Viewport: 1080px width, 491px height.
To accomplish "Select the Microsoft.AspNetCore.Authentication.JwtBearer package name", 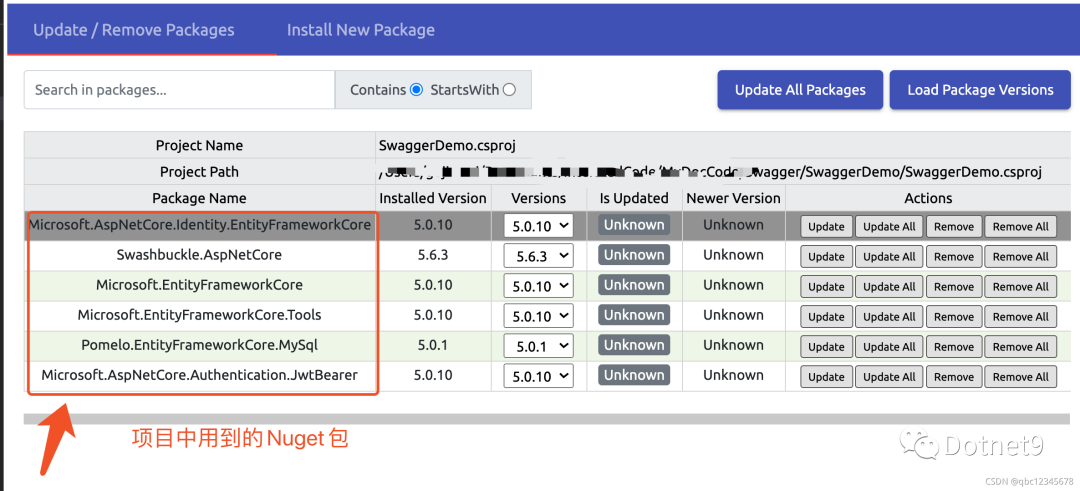I will click(x=199, y=375).
